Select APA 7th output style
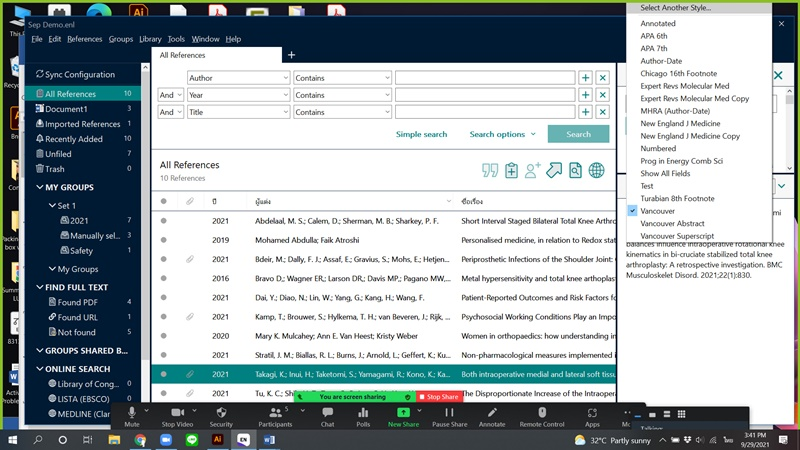The height and width of the screenshot is (450, 800). coord(654,48)
